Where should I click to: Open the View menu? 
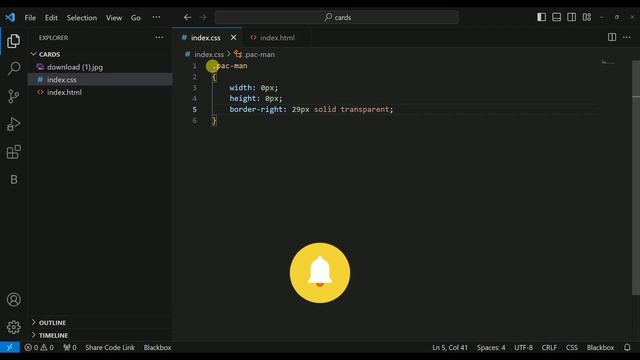pos(114,18)
